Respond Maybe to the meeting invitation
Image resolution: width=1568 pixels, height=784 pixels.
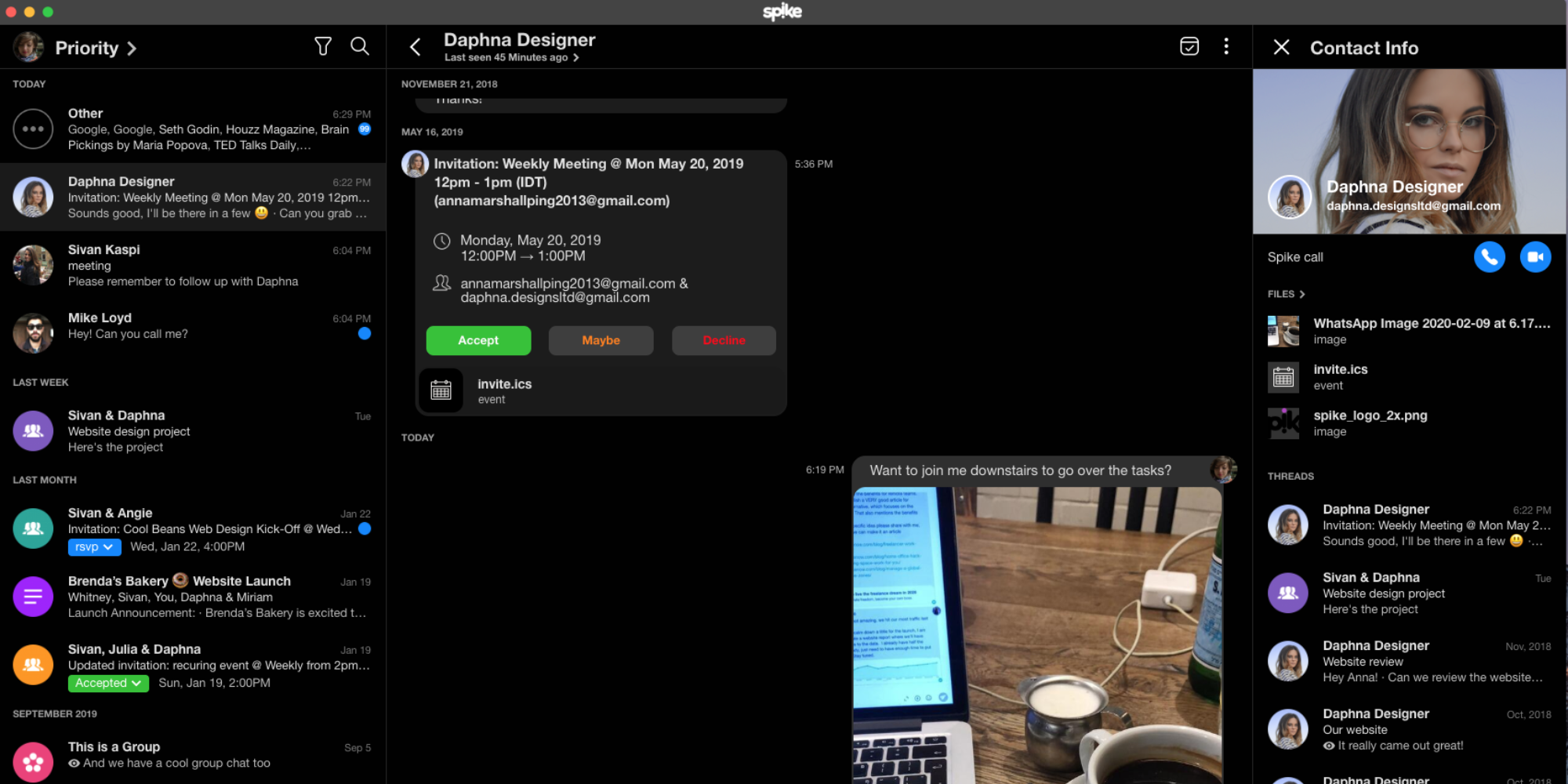[x=601, y=340]
